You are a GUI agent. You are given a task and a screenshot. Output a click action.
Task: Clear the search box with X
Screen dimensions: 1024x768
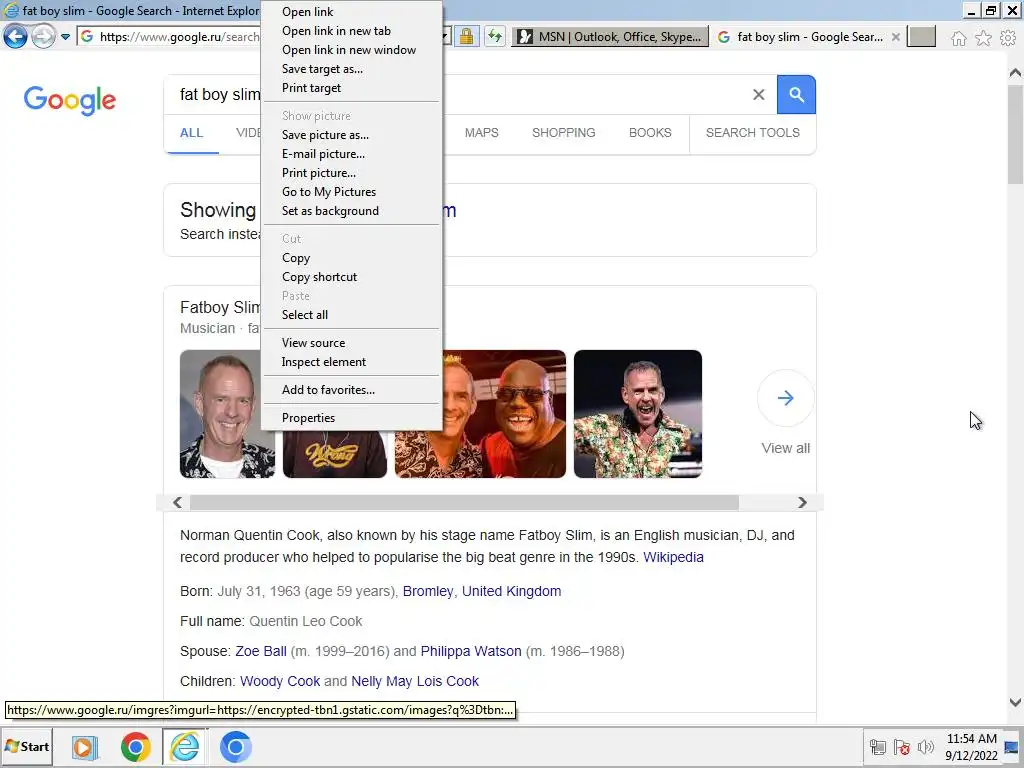(758, 95)
